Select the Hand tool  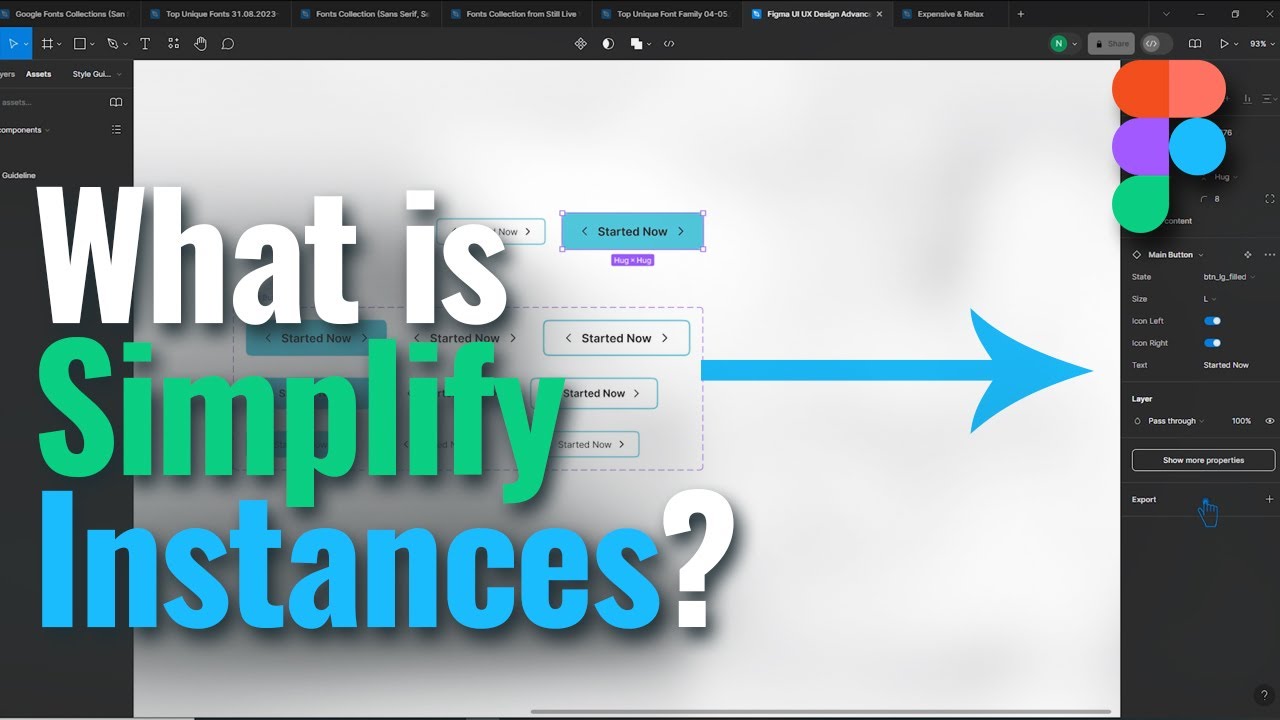(x=200, y=43)
